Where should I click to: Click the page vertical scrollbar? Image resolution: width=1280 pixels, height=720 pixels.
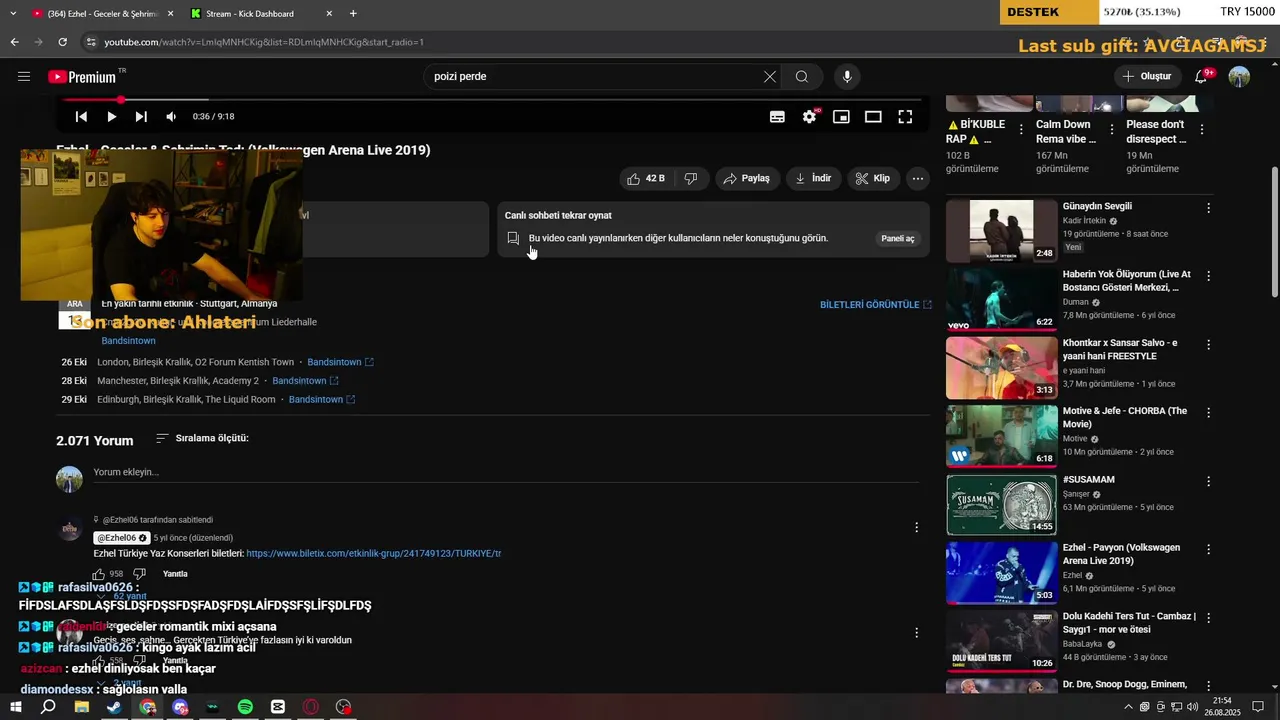point(1274,232)
